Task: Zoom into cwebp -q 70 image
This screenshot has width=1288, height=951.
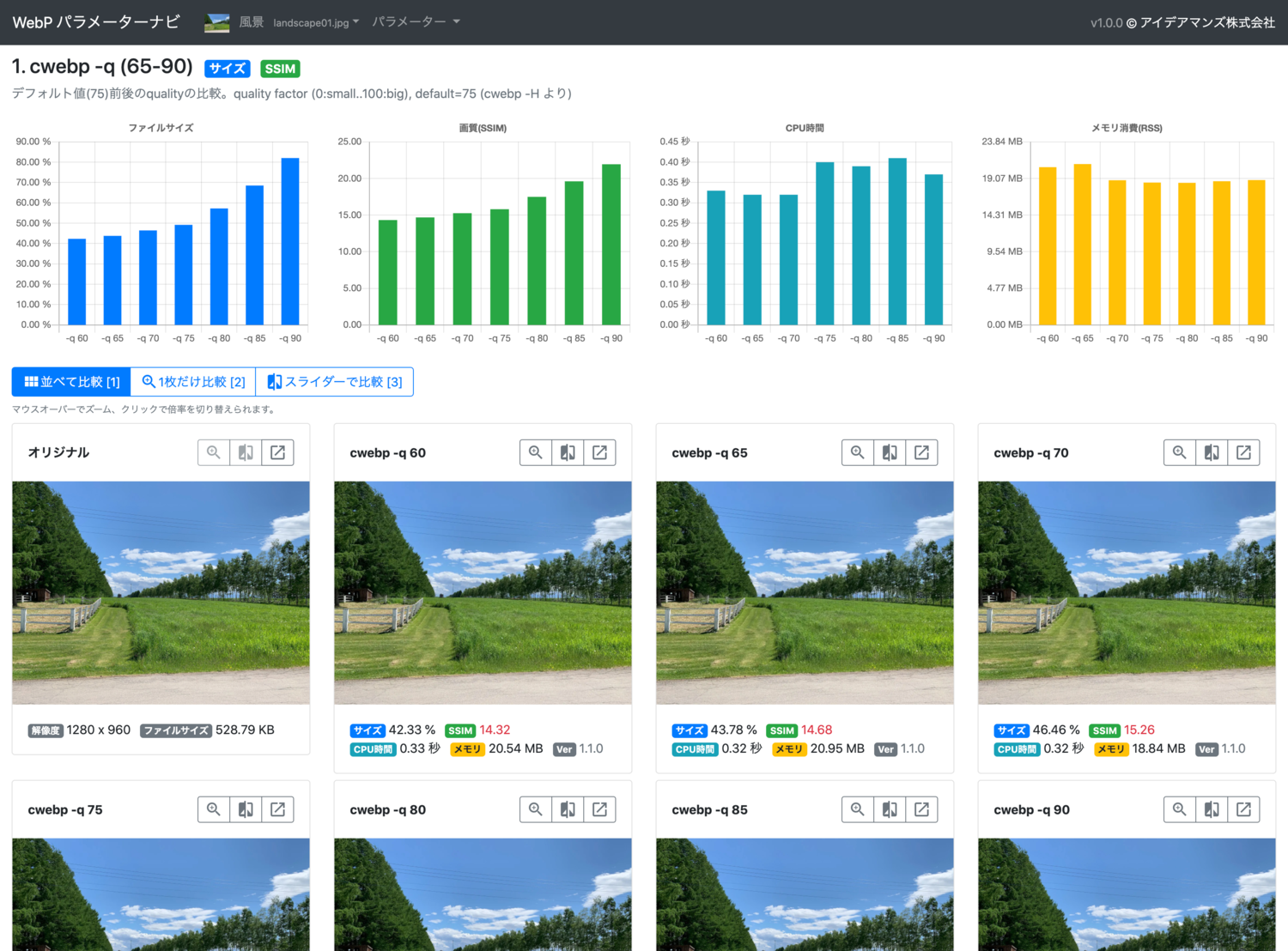Action: (1180, 452)
